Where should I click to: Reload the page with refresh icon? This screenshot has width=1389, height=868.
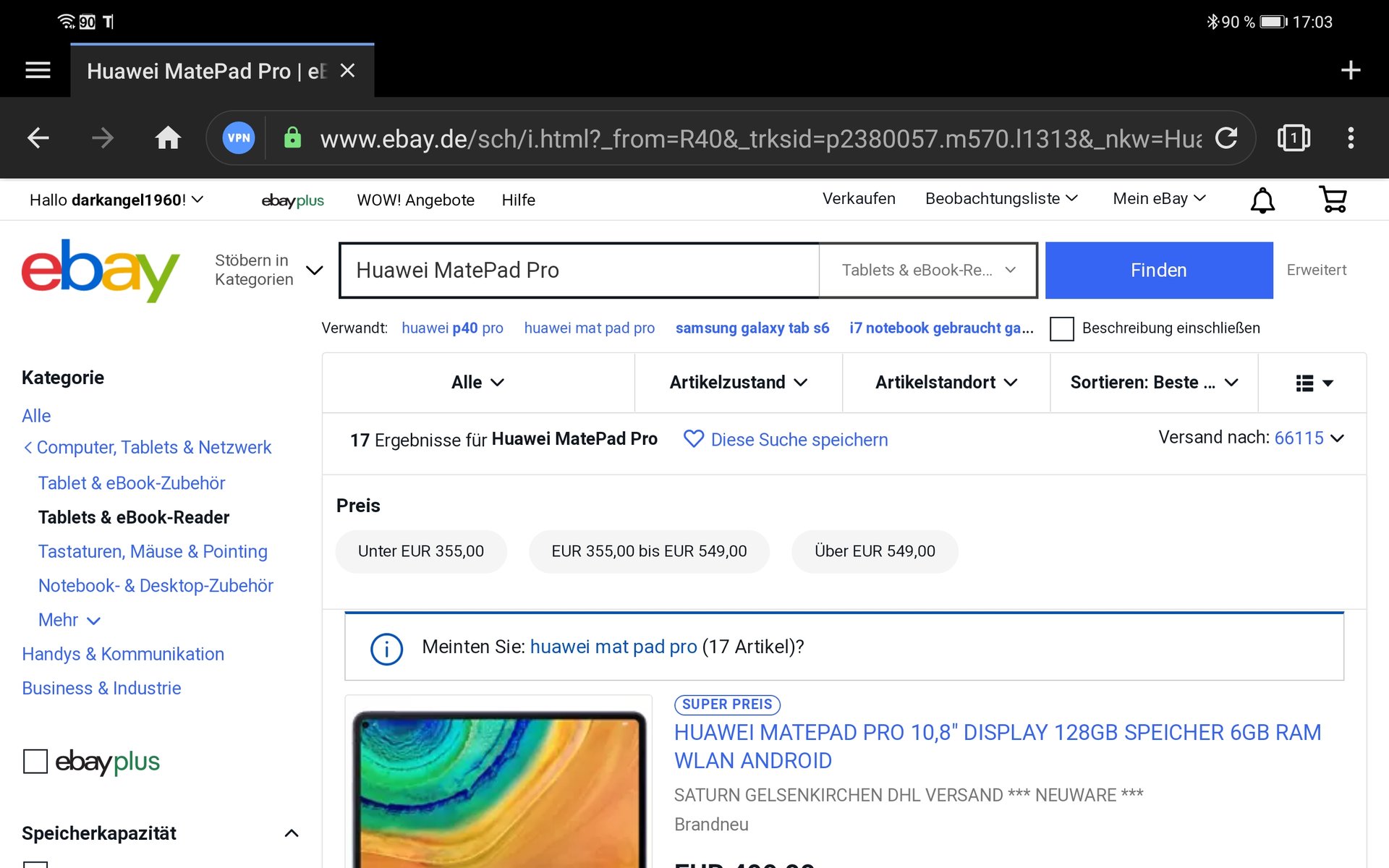1226,137
